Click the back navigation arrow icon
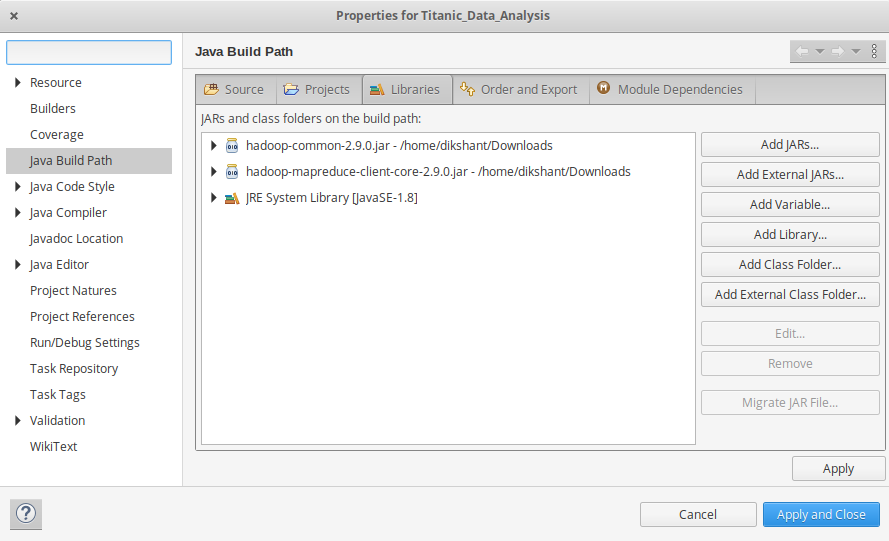This screenshot has width=889, height=541. [802, 52]
